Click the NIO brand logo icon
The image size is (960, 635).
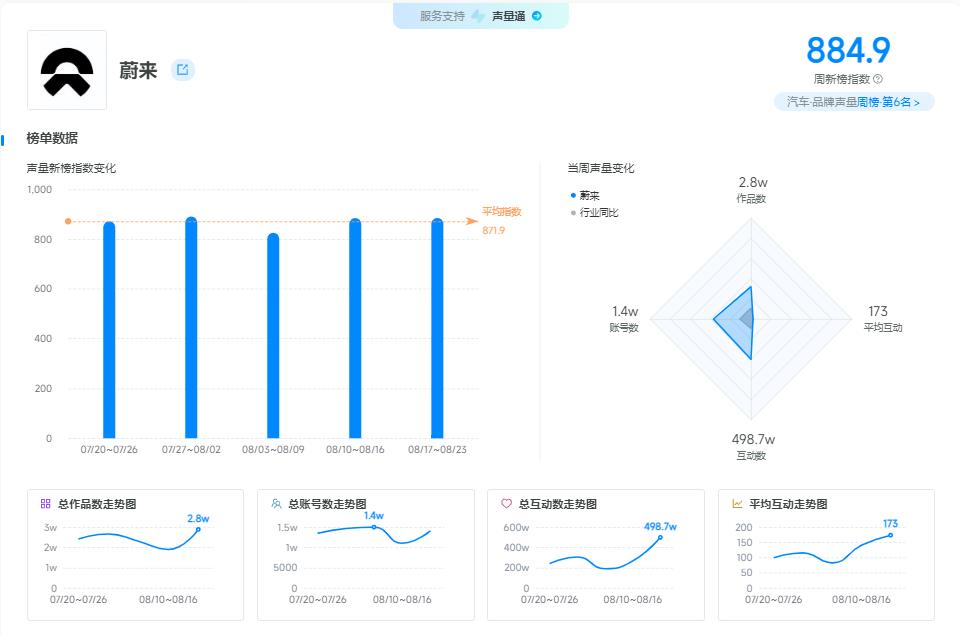point(67,70)
